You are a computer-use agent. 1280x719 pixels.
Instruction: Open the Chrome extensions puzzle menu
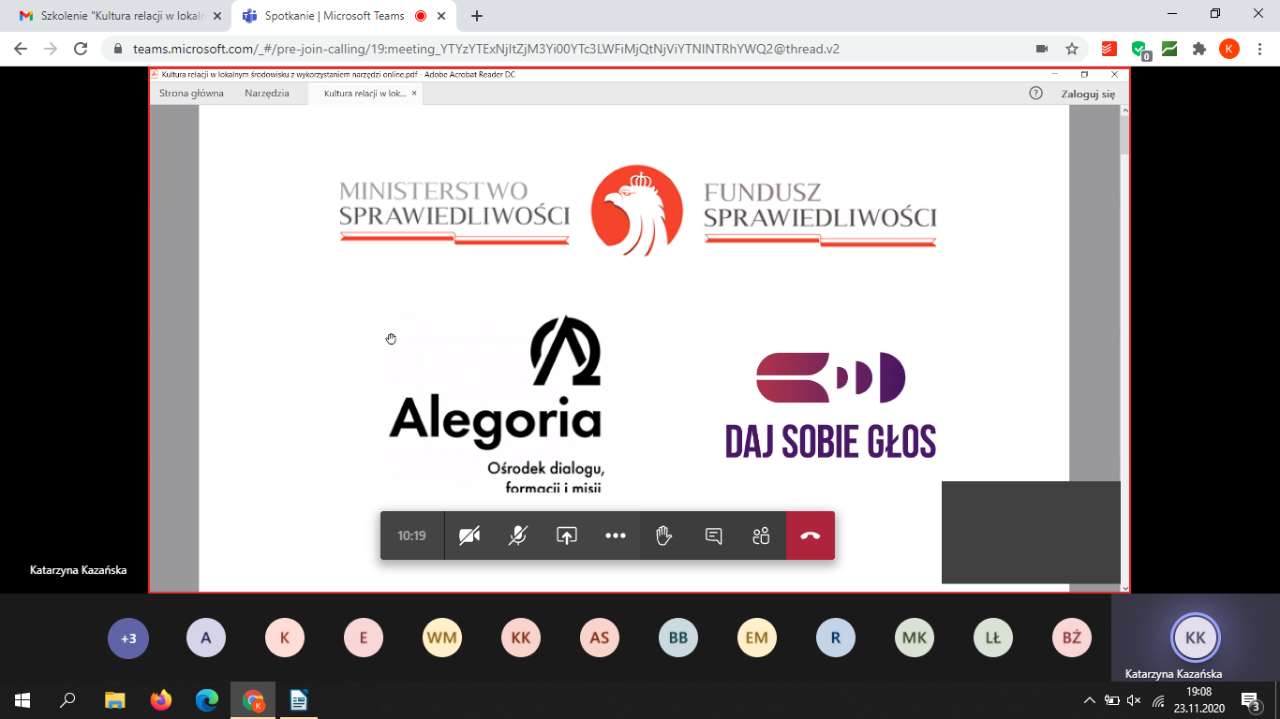click(x=1199, y=48)
